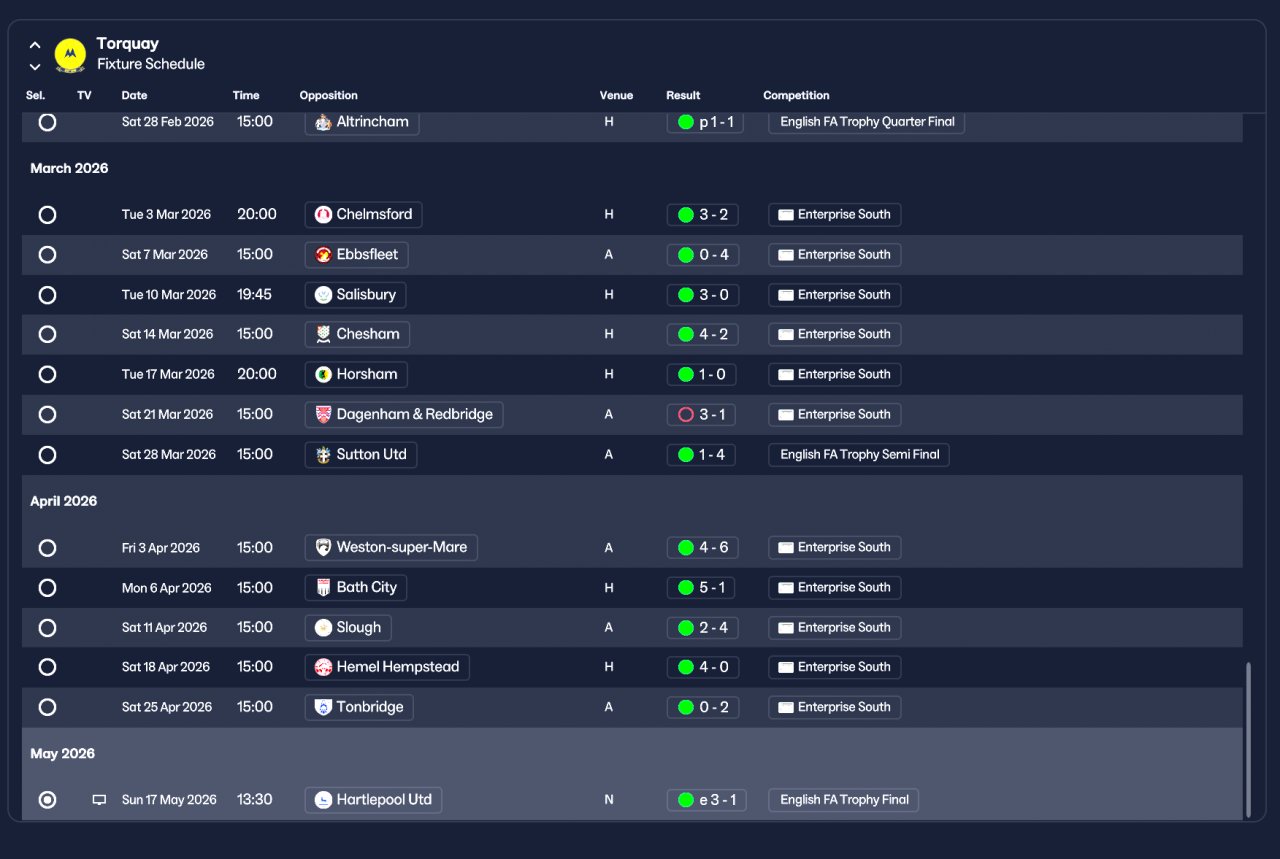This screenshot has height=859, width=1280.
Task: Click the TV broadcast icon on Hartlepool row
Action: coord(99,800)
